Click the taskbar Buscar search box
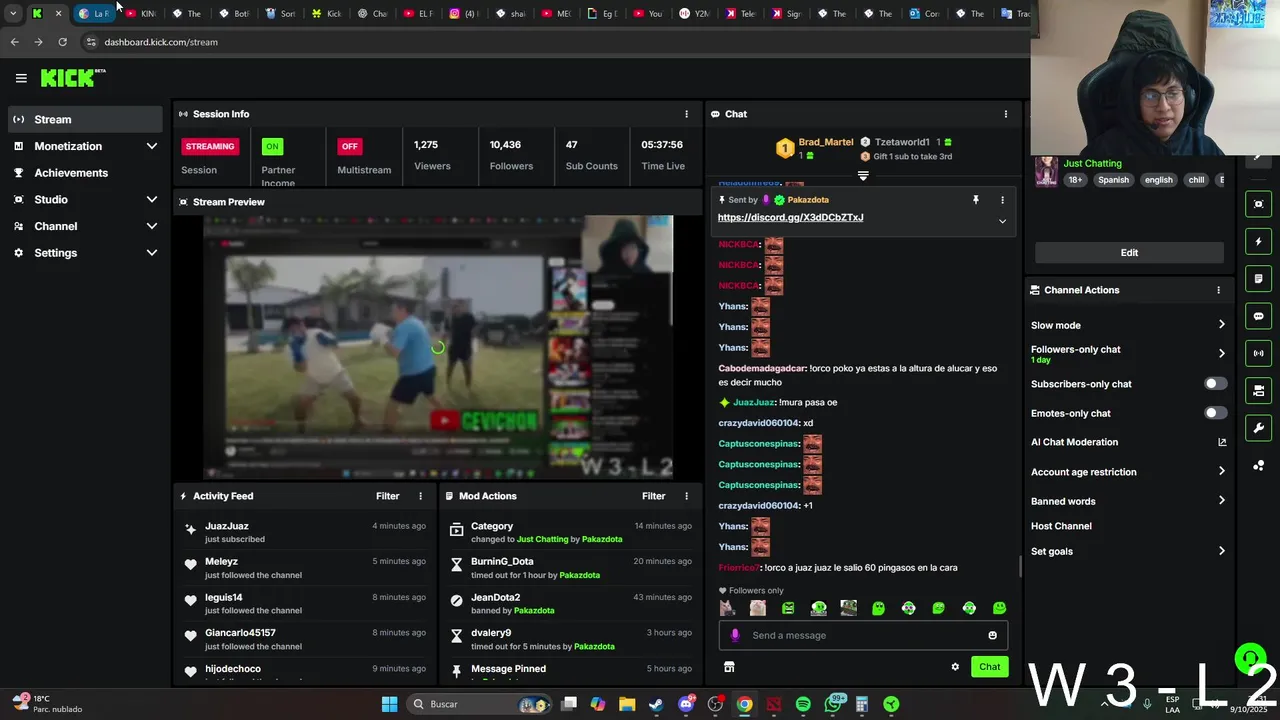The width and height of the screenshot is (1280, 720). point(480,704)
